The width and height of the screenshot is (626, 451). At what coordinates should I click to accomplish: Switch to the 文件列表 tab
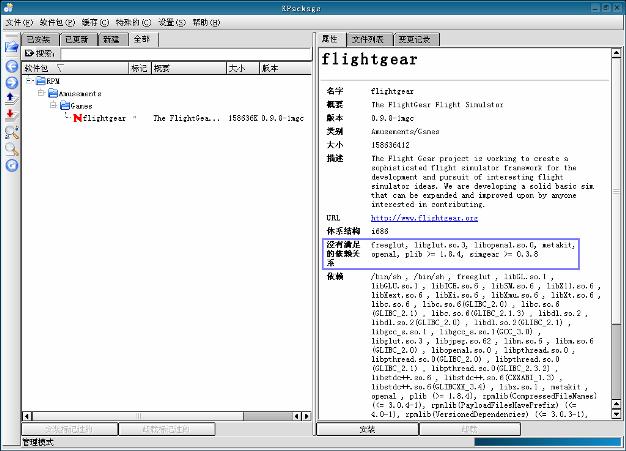pos(369,40)
